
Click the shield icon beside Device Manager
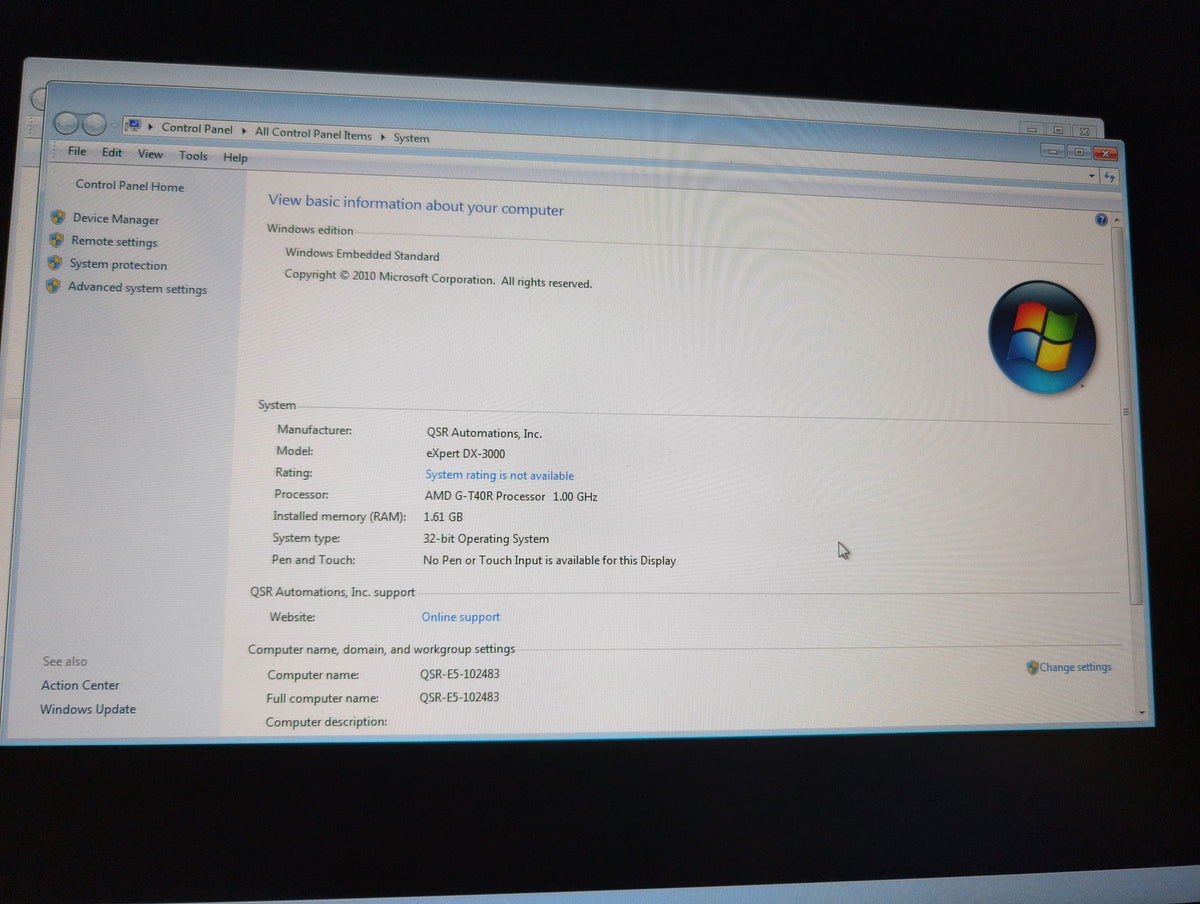(58, 216)
